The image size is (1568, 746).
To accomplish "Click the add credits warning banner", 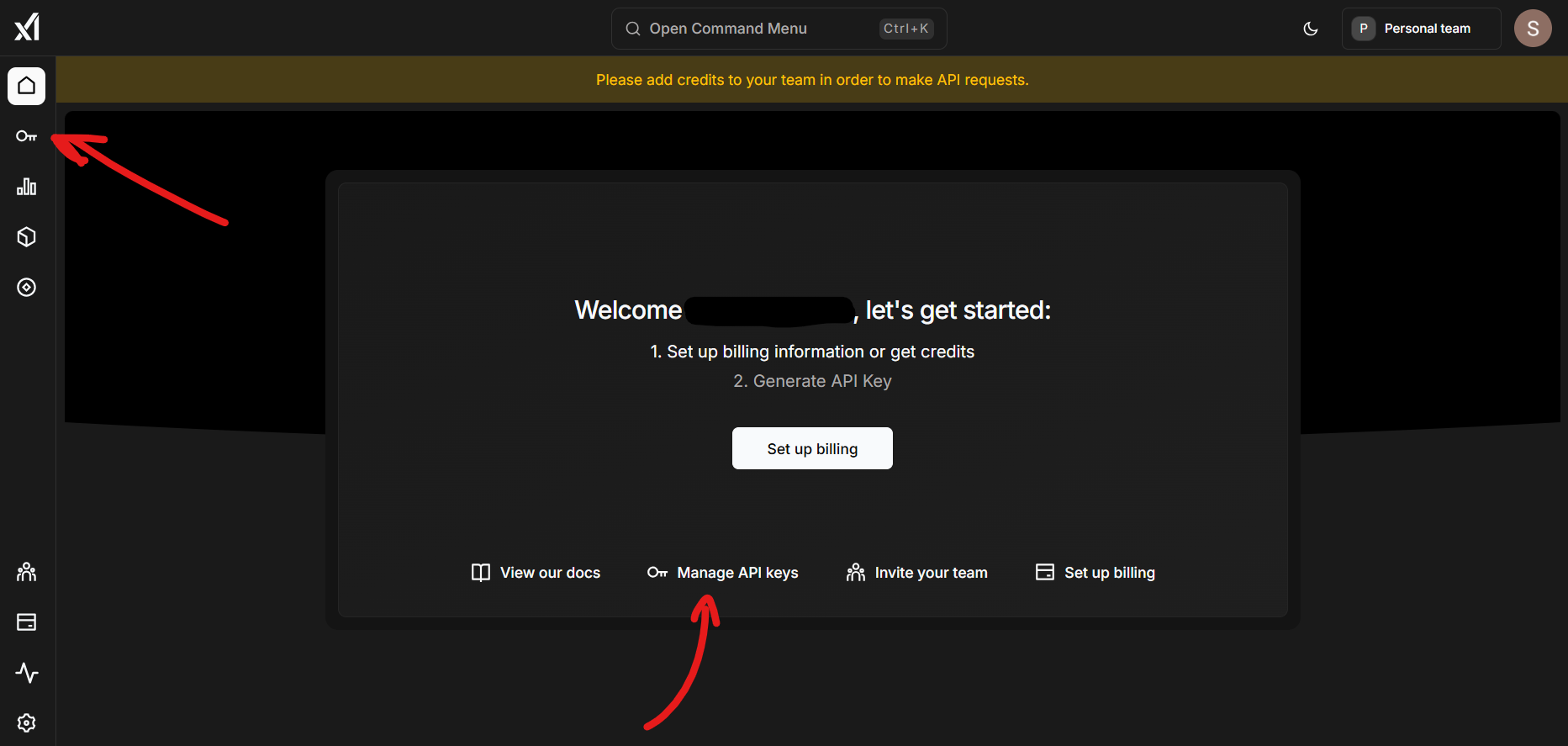I will pos(812,80).
